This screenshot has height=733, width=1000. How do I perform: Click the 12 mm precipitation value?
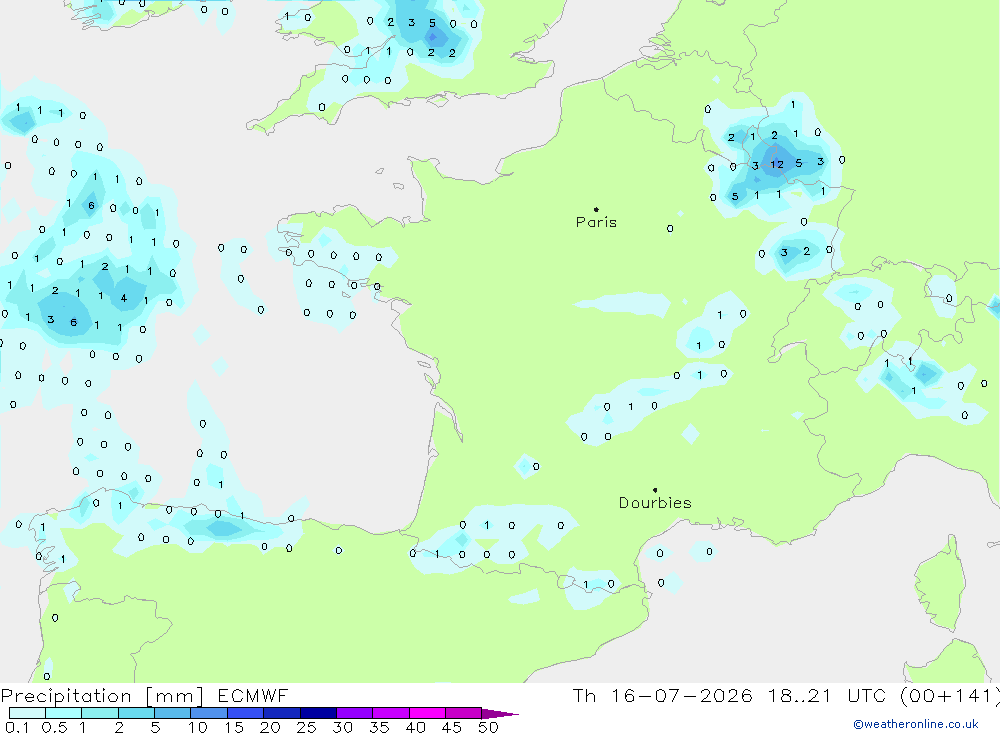click(x=777, y=165)
